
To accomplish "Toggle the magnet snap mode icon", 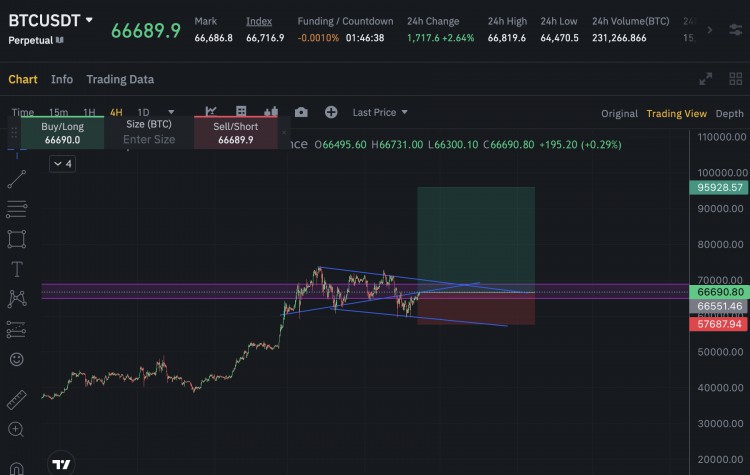I will 16,467.
